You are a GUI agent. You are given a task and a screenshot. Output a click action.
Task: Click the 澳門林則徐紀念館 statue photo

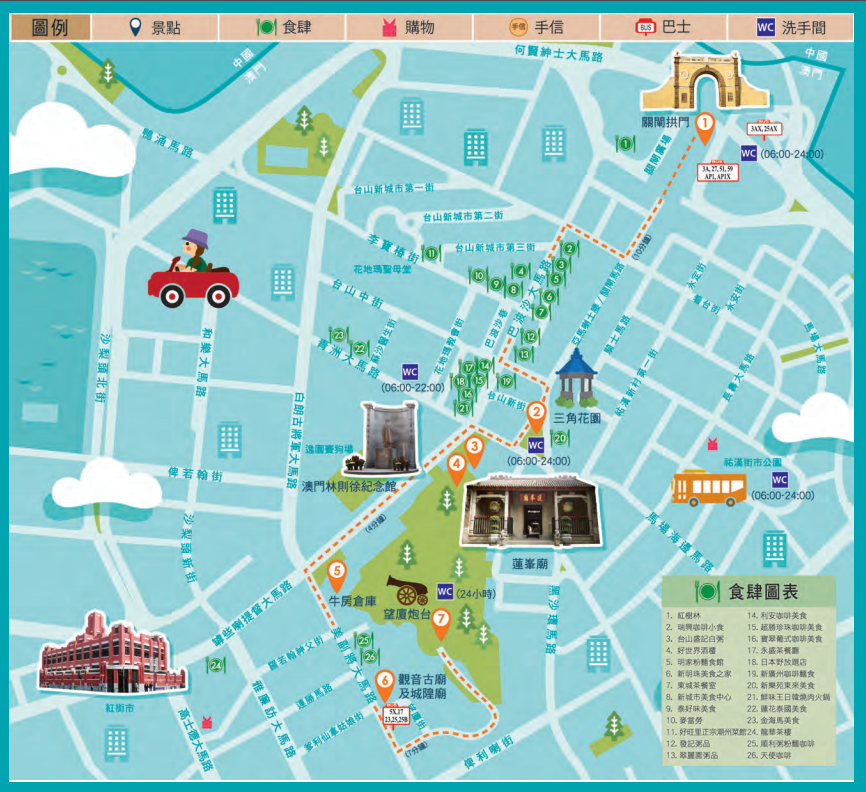pos(389,439)
